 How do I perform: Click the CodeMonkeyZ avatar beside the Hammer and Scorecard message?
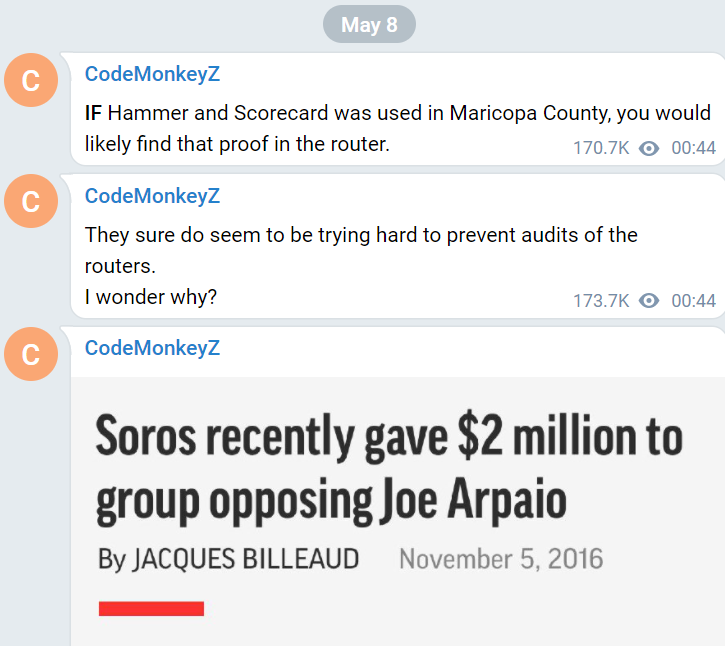pos(31,80)
